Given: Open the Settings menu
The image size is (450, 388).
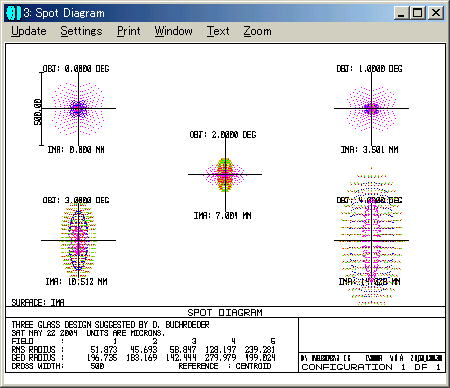Looking at the screenshot, I should 81,31.
